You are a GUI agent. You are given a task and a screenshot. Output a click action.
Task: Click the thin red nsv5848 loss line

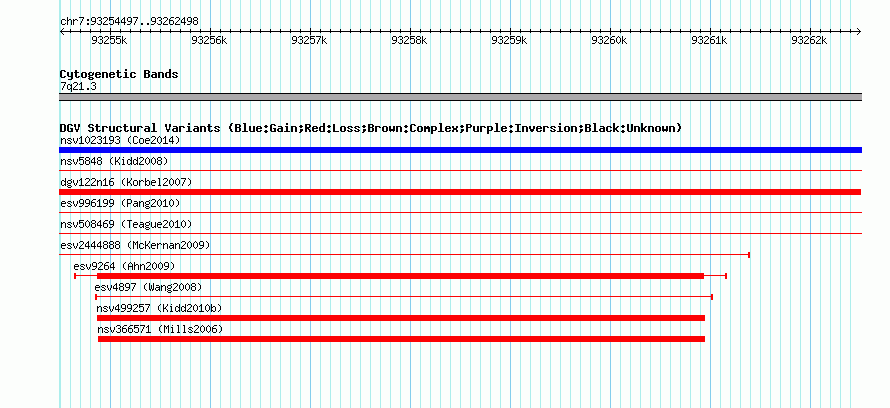point(460,170)
